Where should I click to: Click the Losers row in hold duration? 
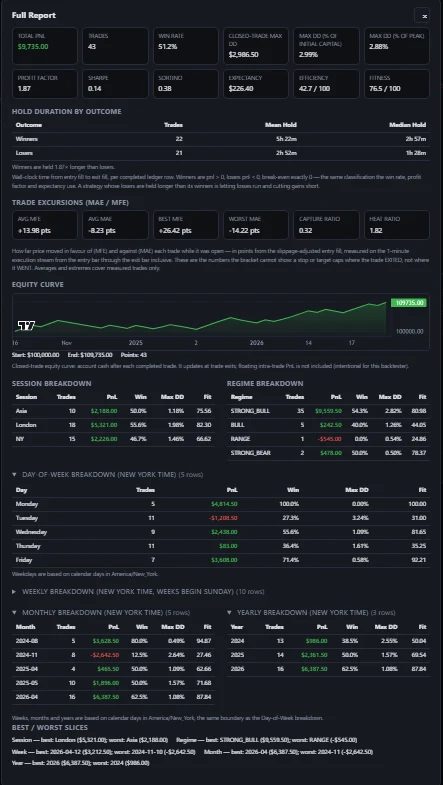click(221, 153)
